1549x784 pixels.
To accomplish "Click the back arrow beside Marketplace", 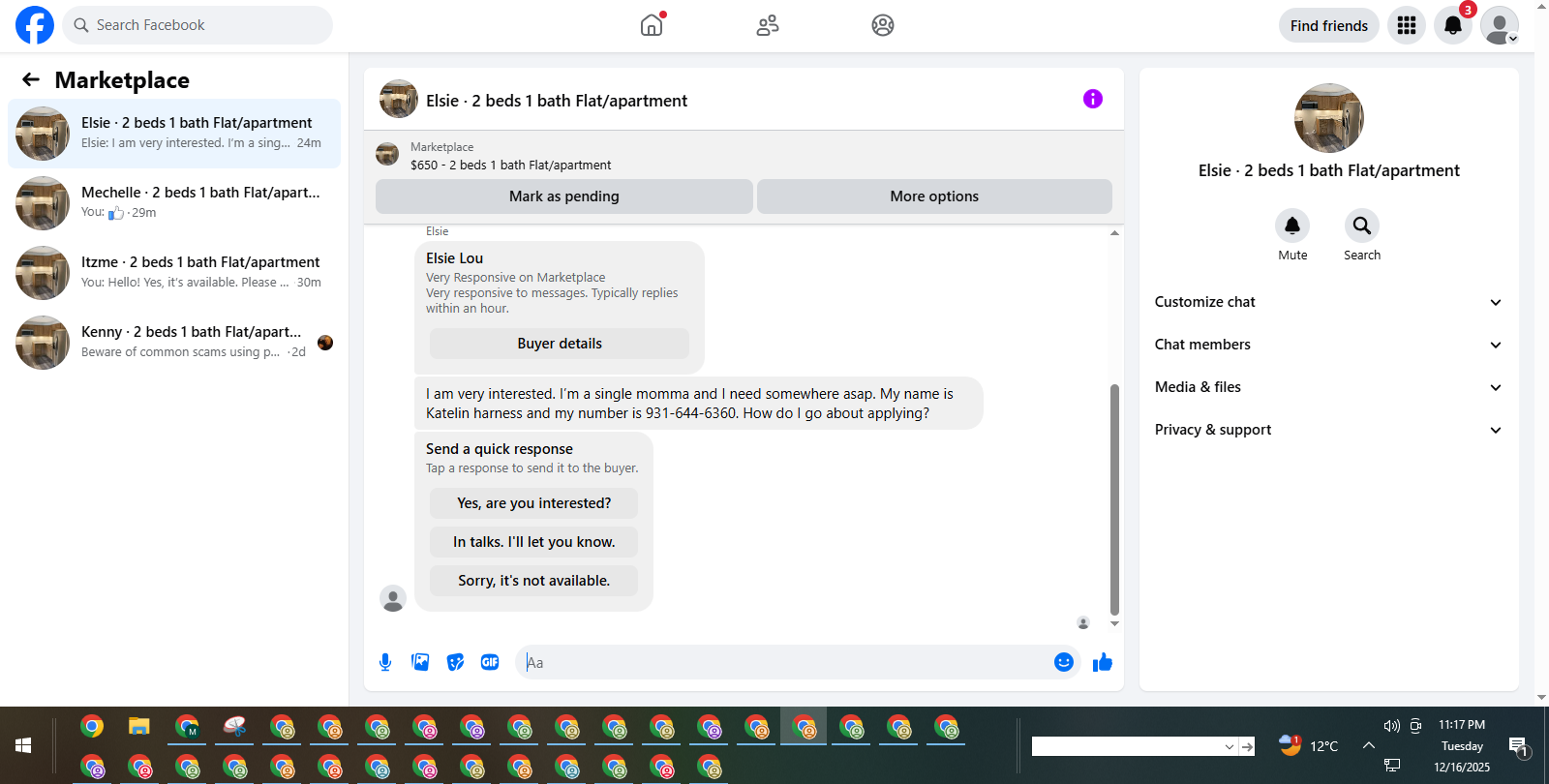I will [x=31, y=79].
